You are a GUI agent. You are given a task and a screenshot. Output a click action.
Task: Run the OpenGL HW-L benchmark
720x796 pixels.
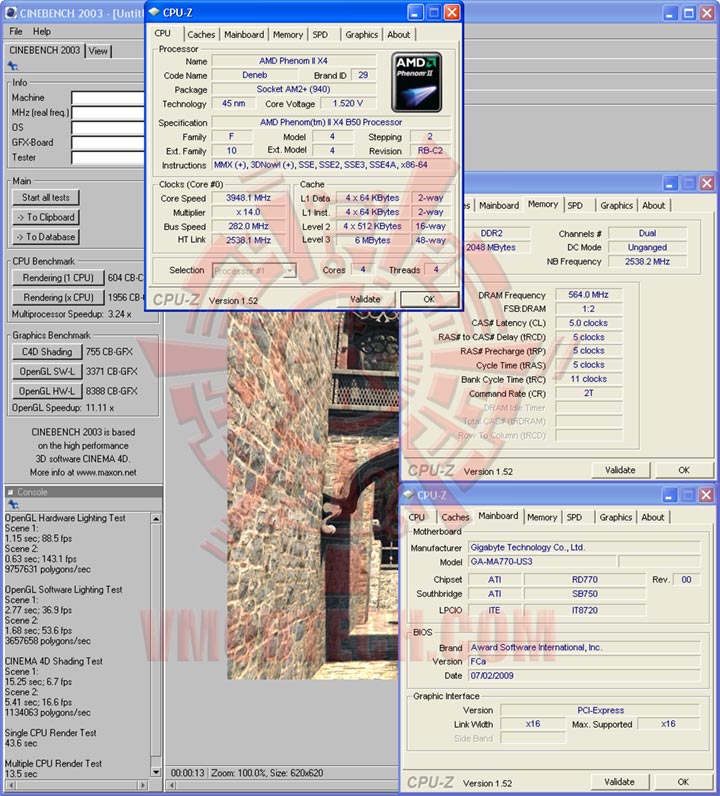coord(47,391)
